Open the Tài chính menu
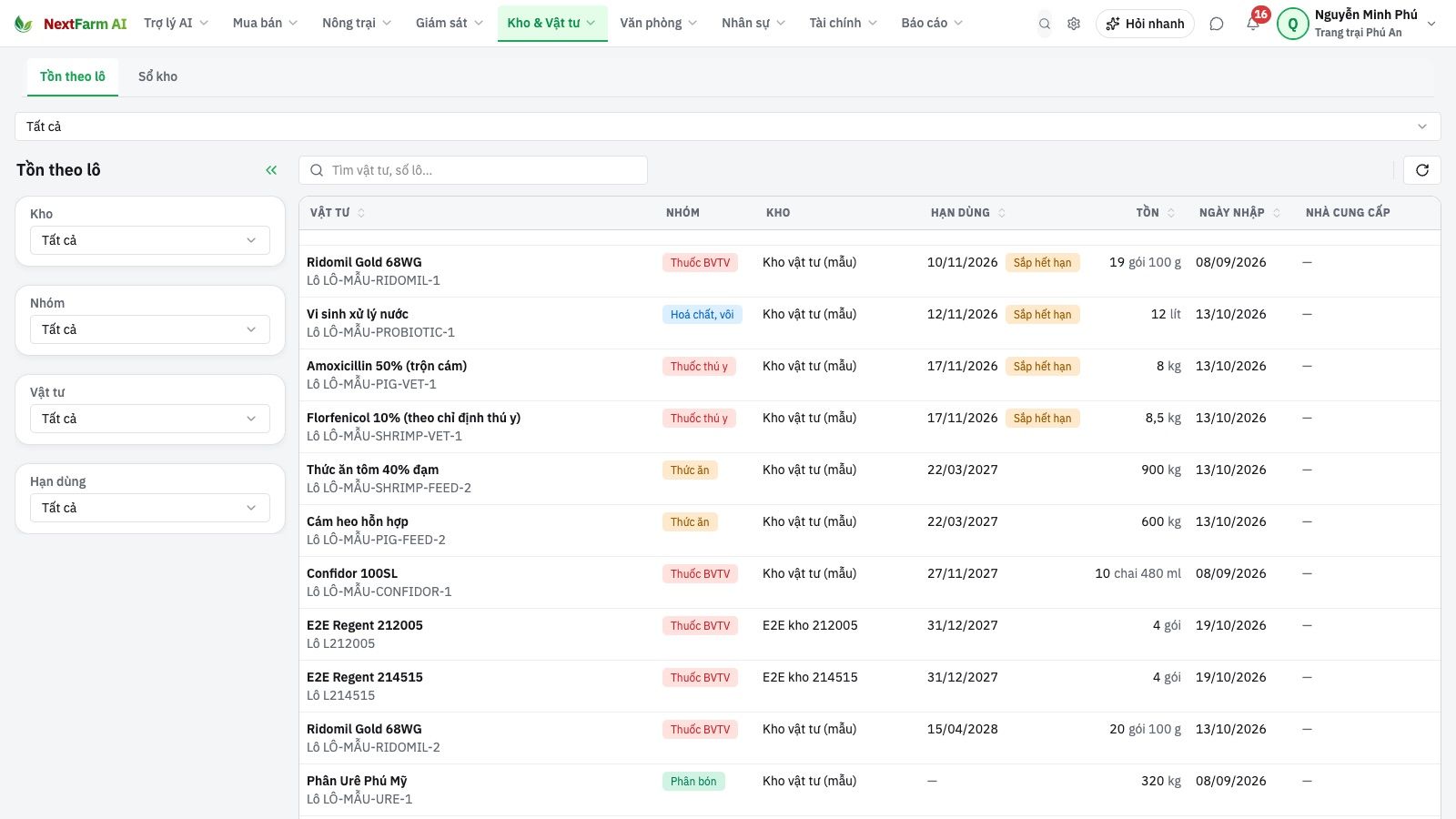1456x819 pixels. pyautogui.click(x=844, y=24)
